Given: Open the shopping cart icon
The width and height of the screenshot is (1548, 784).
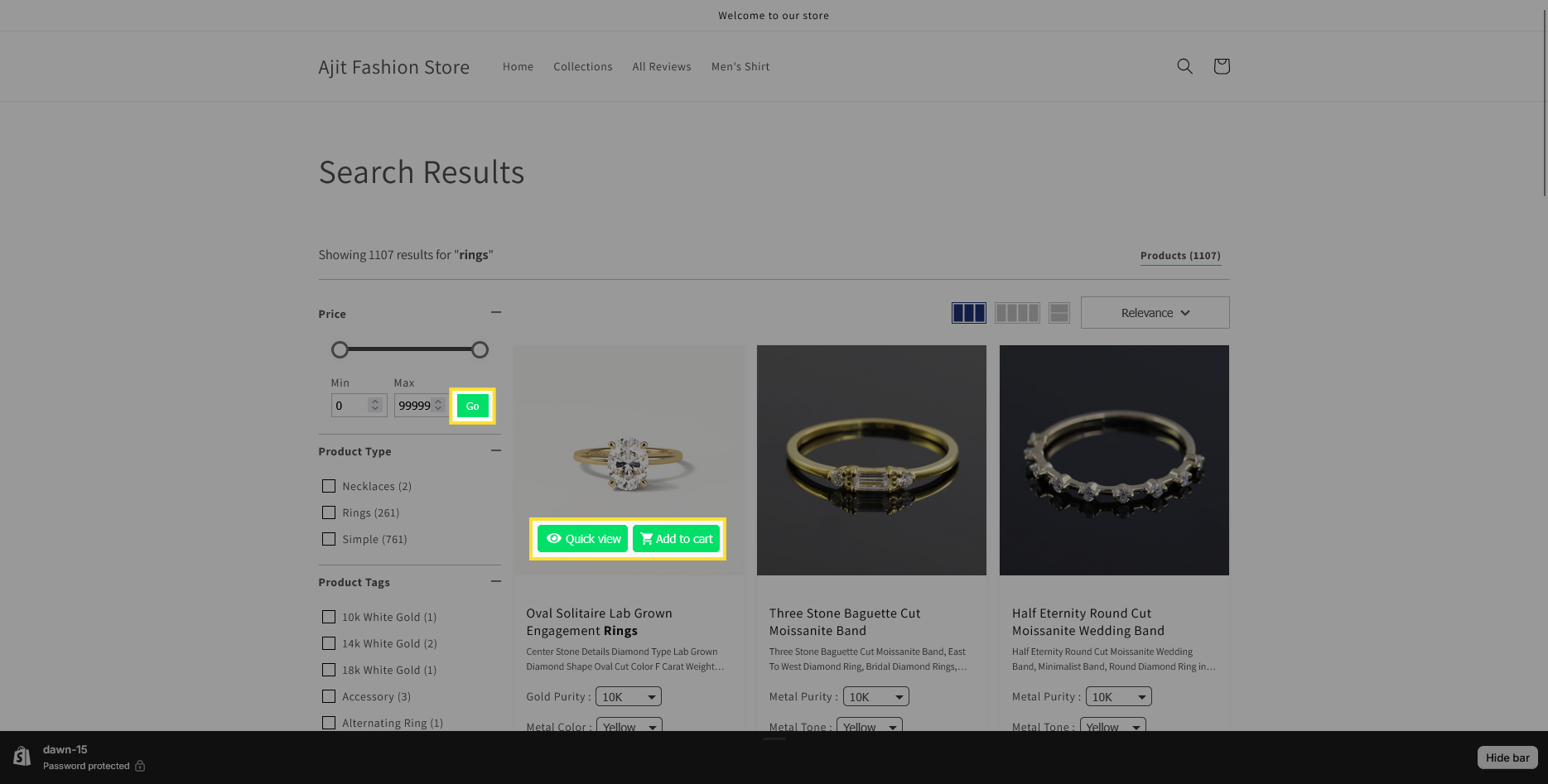Looking at the screenshot, I should point(1221,66).
